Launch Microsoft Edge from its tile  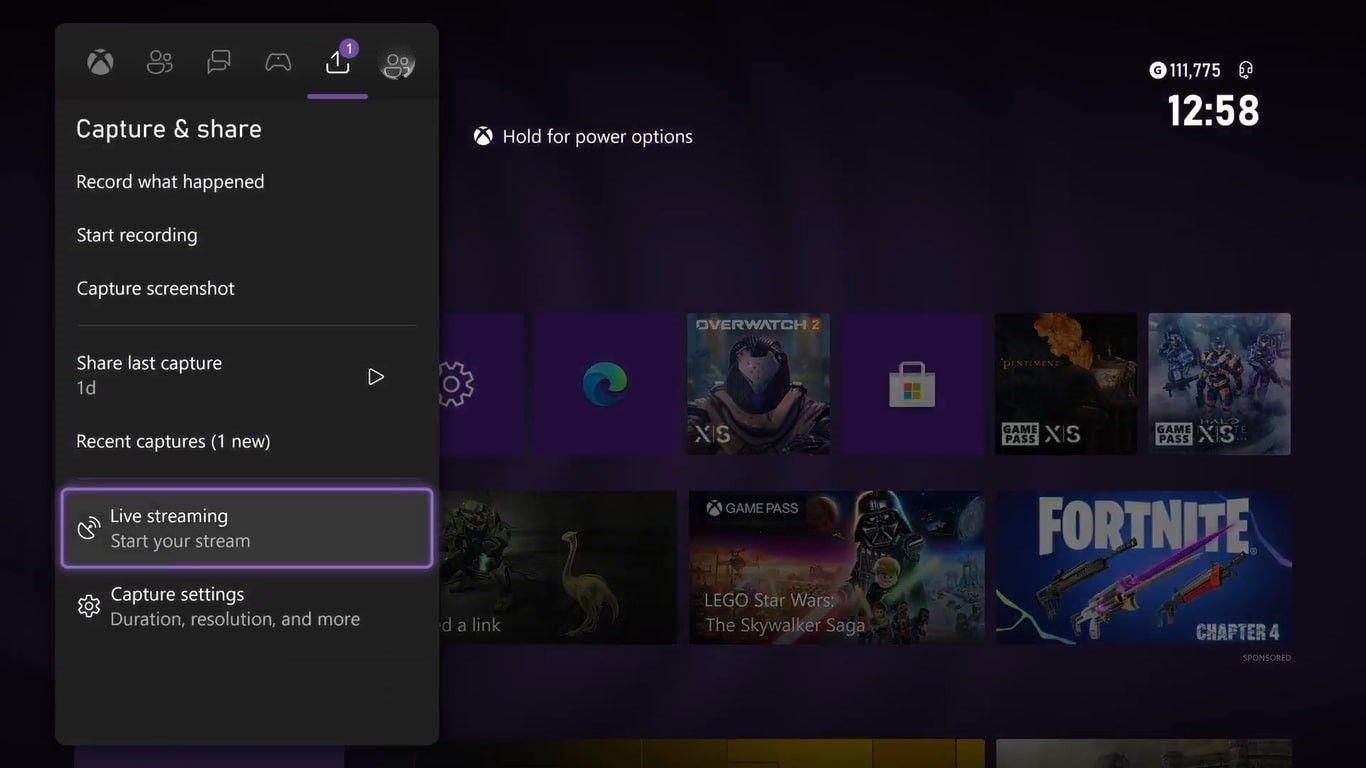(x=605, y=383)
